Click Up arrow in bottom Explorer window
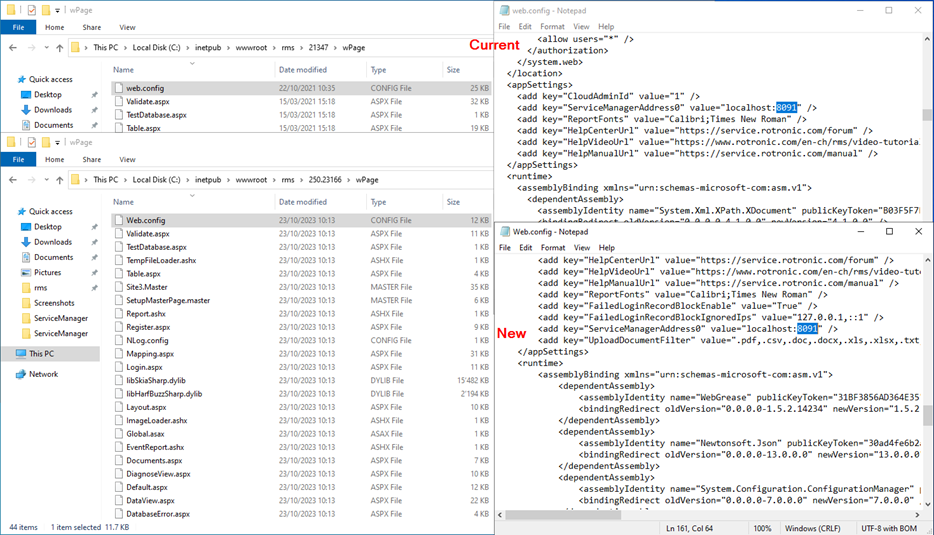Screen dimensions: 934x535 pyautogui.click(x=60, y=180)
